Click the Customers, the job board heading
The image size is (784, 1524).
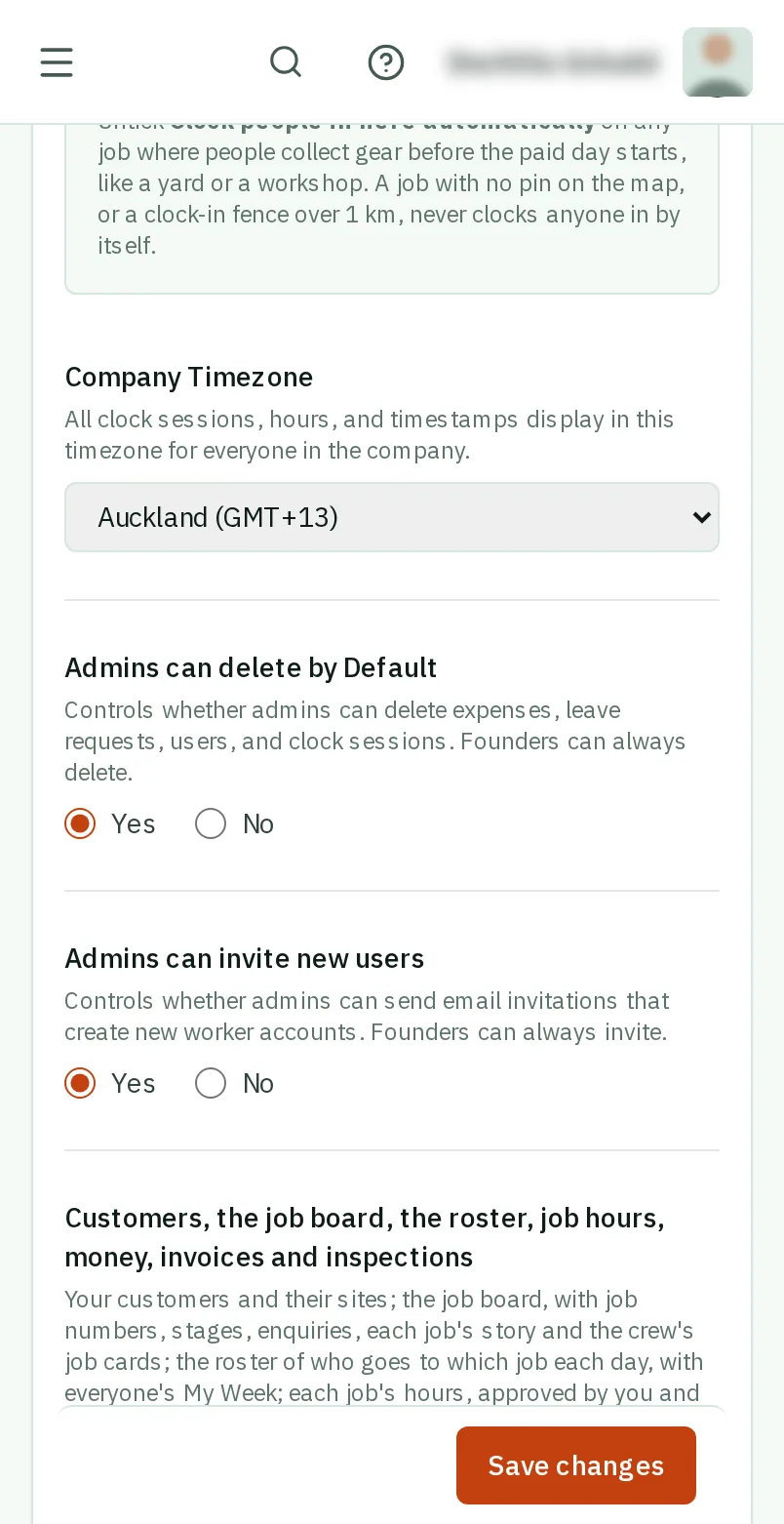coord(365,1237)
